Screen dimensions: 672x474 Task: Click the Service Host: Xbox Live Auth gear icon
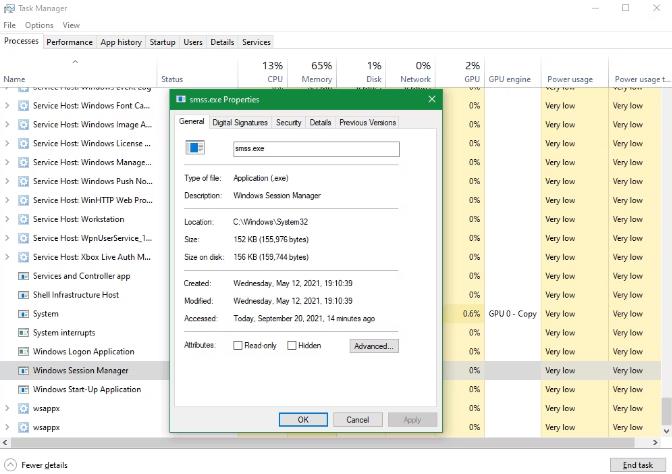23,257
